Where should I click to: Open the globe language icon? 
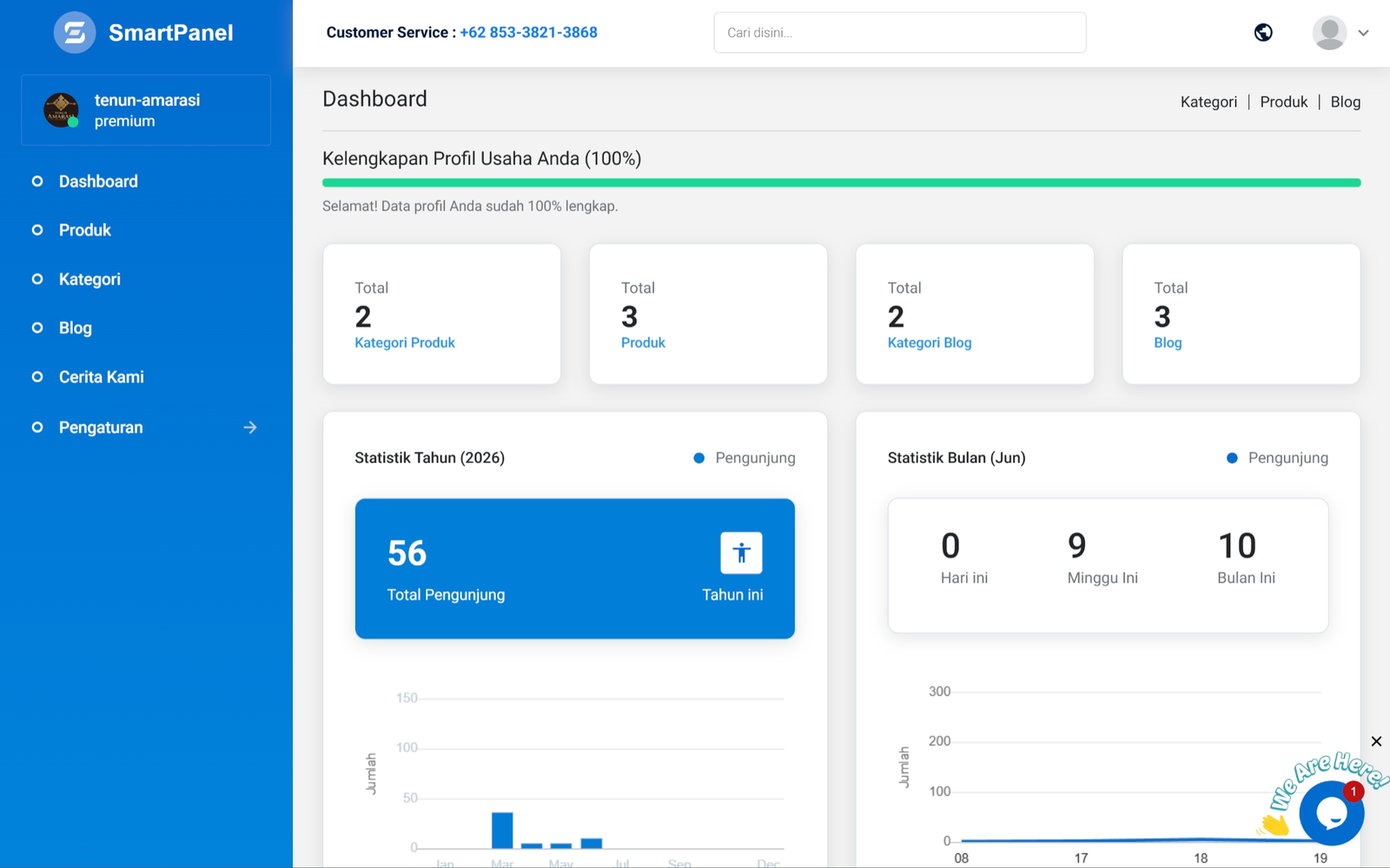[1263, 32]
